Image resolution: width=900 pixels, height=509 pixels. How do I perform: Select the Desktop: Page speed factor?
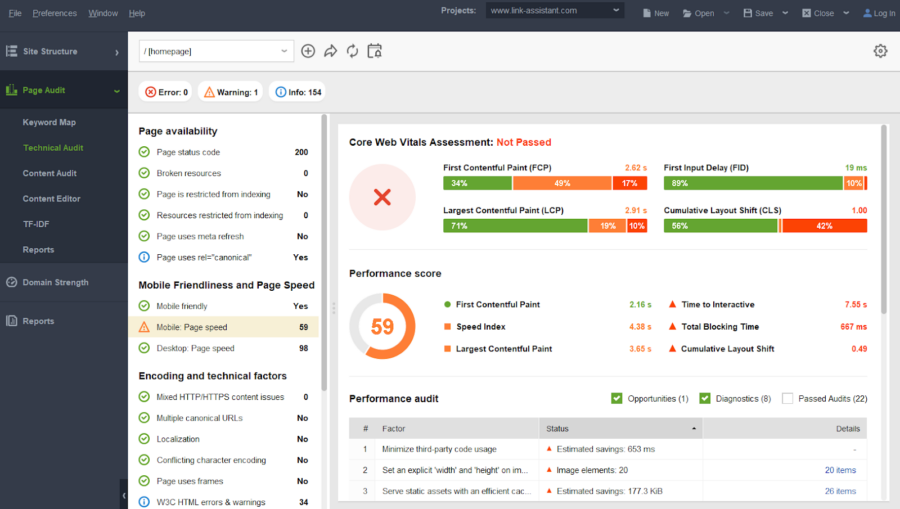(223, 348)
